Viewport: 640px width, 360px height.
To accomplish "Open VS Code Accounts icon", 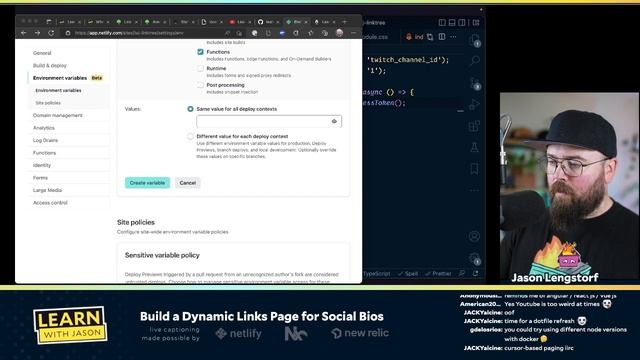I will [x=474, y=236].
